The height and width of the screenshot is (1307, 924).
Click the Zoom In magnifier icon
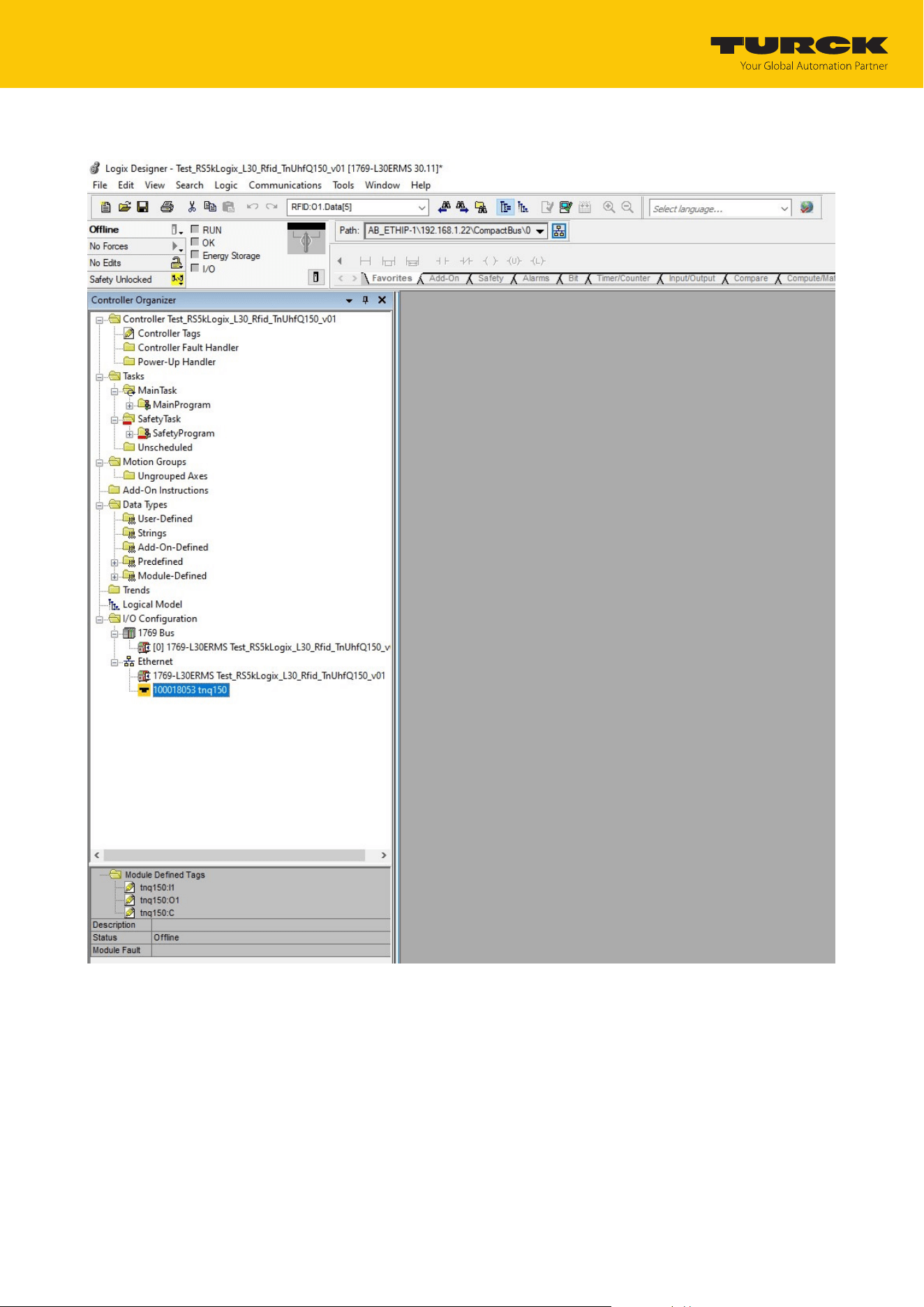pos(609,207)
